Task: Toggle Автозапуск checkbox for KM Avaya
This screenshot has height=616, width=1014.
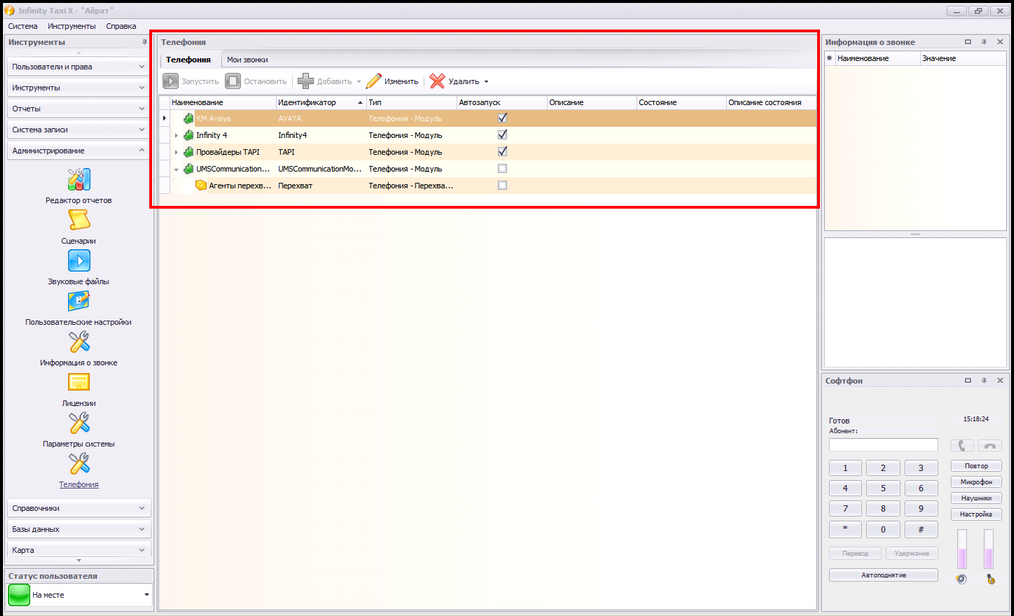Action: pyautogui.click(x=502, y=118)
